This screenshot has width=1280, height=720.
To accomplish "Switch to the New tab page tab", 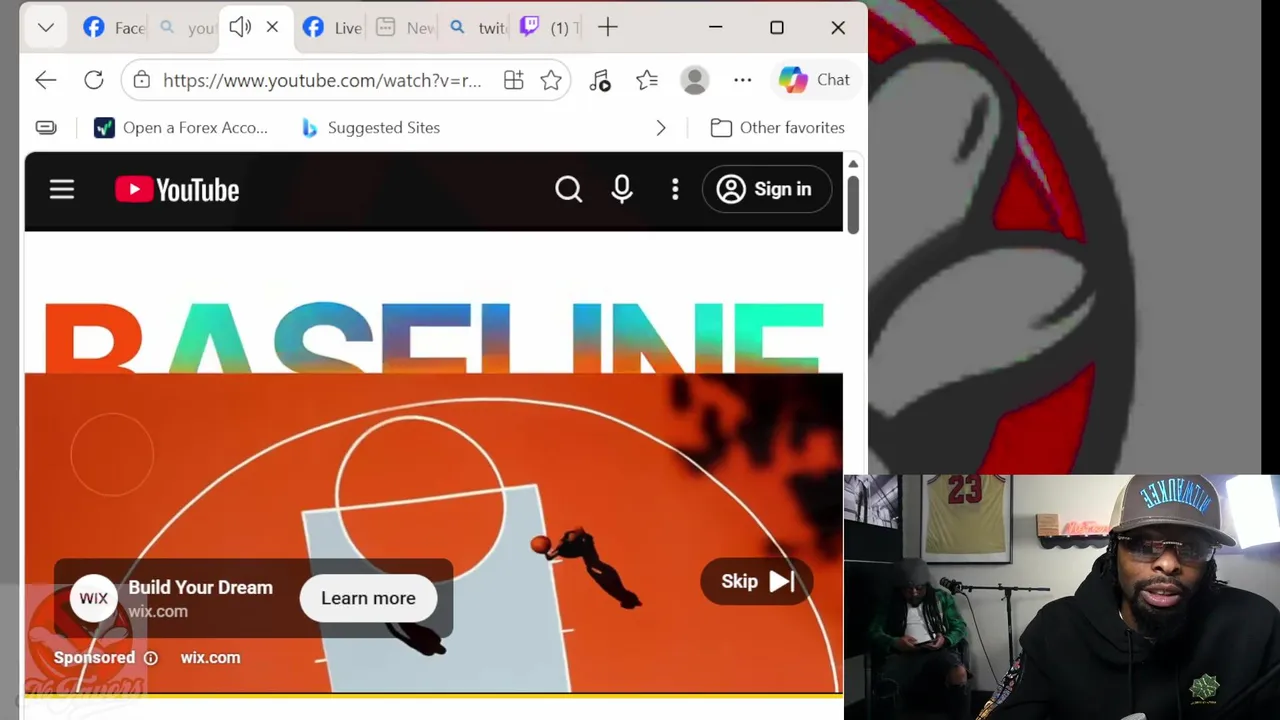I will point(404,28).
